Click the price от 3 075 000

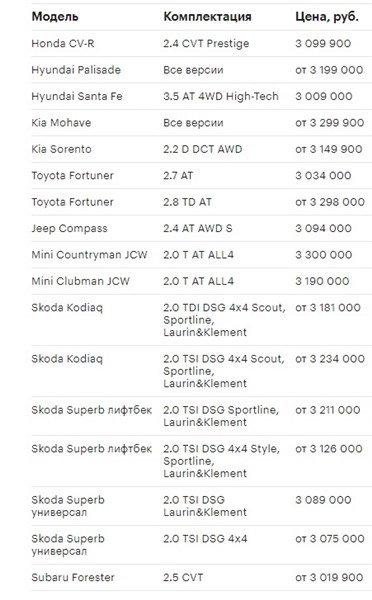point(330,539)
